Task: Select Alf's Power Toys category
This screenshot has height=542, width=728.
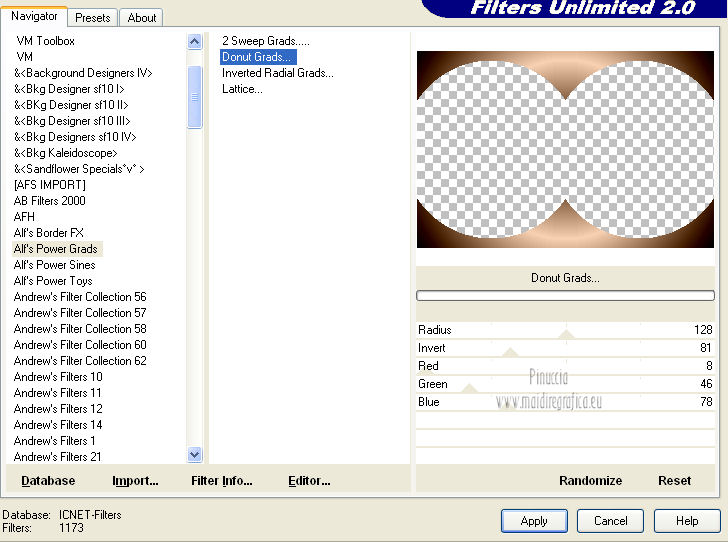Action: pyautogui.click(x=53, y=281)
